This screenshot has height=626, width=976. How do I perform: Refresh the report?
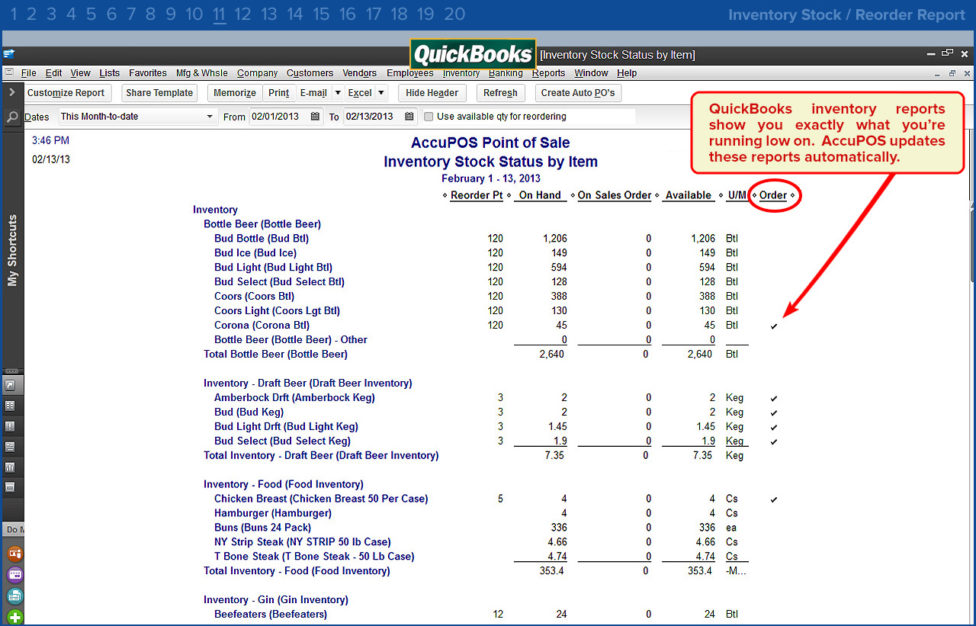500,93
